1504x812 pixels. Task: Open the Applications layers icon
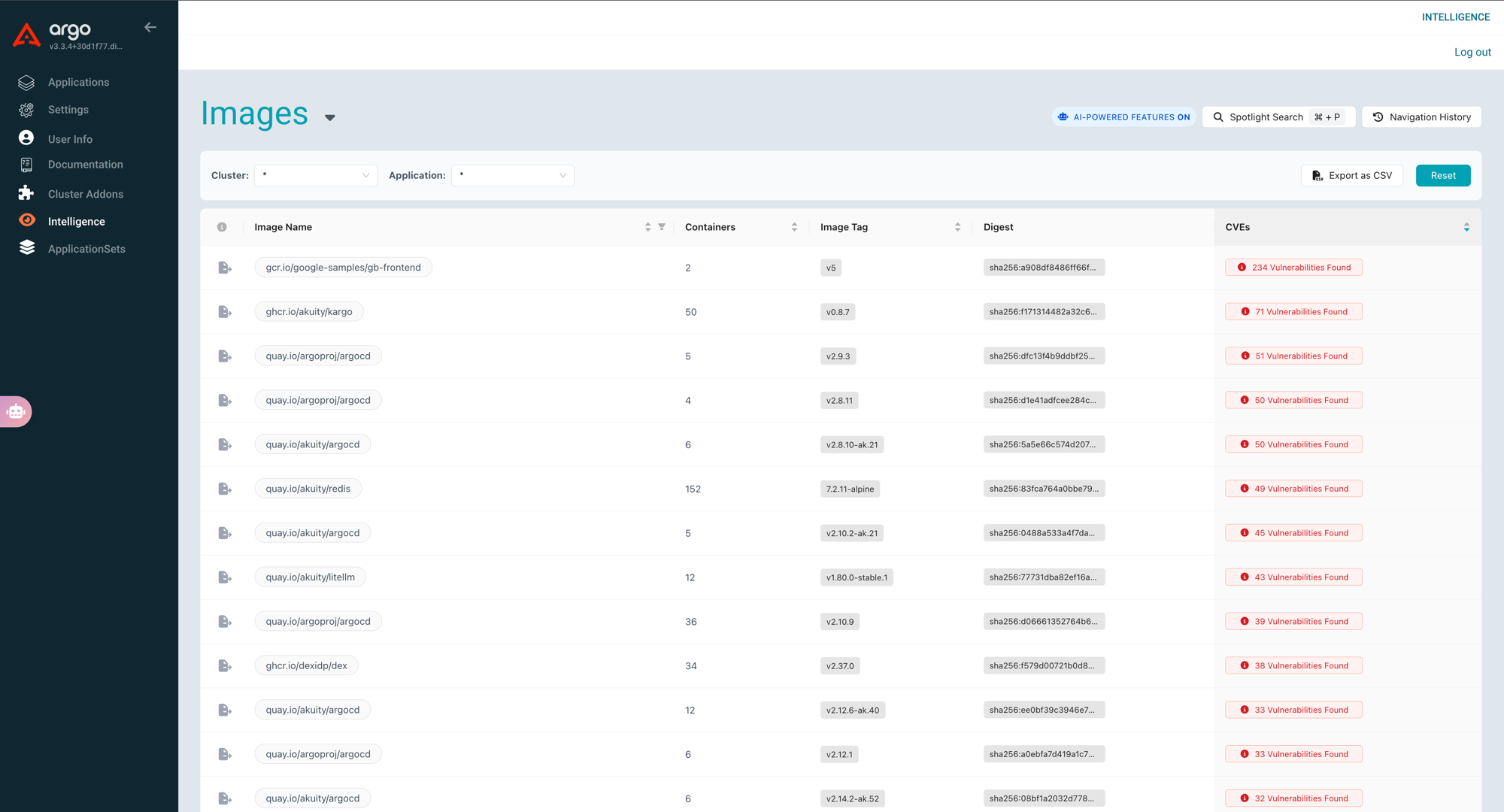[x=26, y=82]
